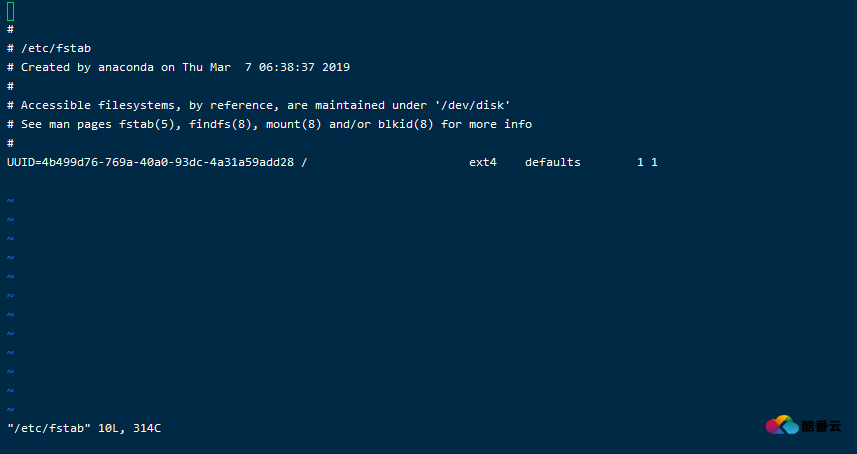The width and height of the screenshot is (857, 454).
Task: Click the 'defaults' mount option
Action: (553, 162)
